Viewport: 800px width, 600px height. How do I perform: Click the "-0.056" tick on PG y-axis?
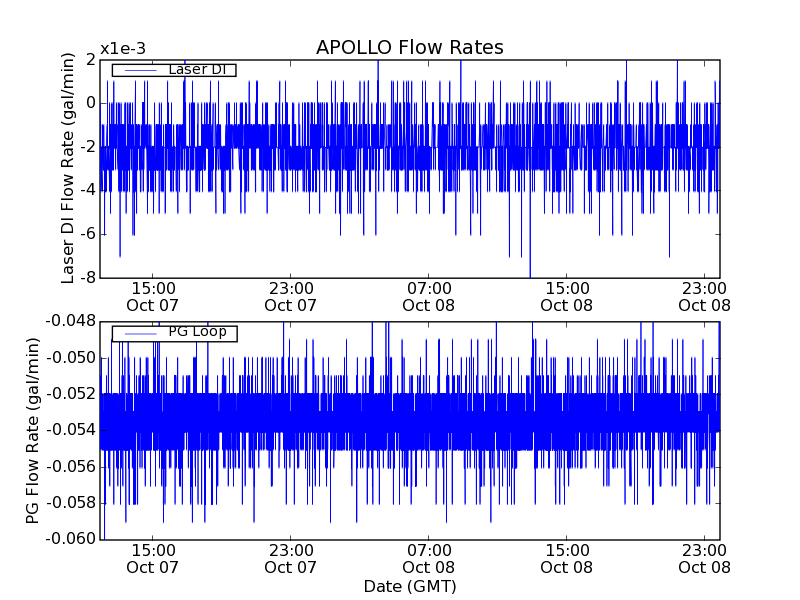[71, 467]
